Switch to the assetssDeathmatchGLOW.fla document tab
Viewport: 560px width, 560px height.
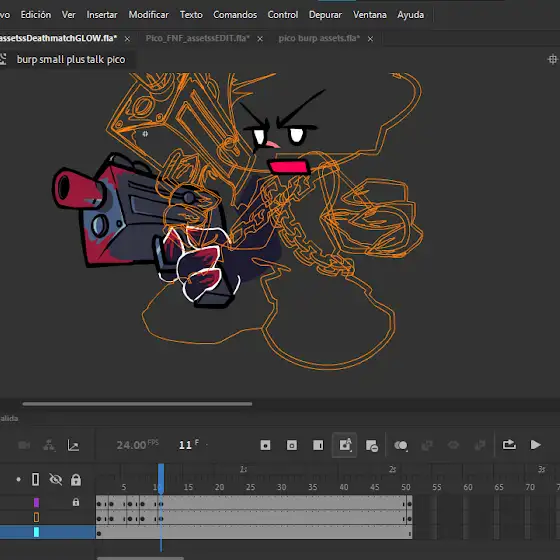(58, 38)
